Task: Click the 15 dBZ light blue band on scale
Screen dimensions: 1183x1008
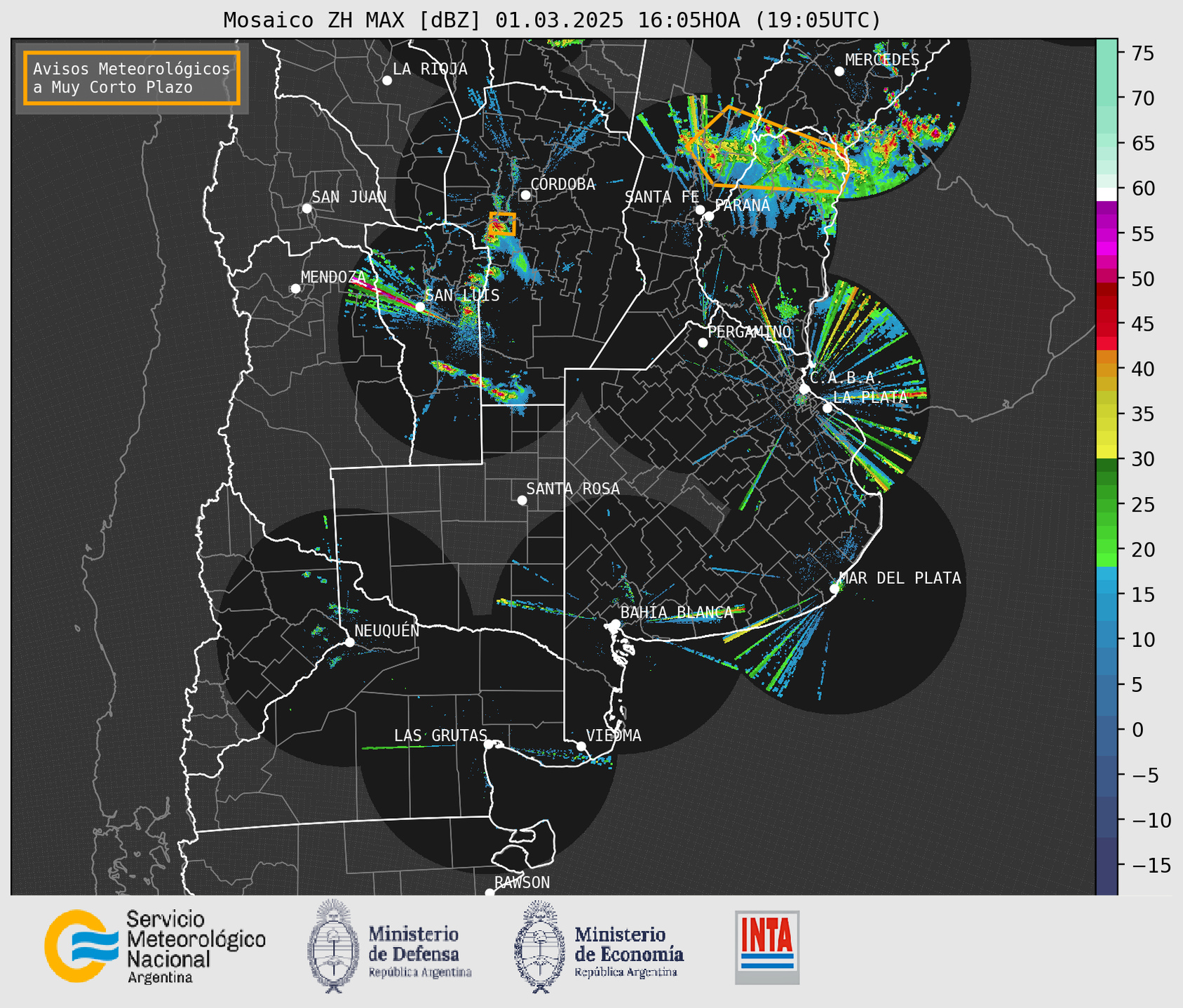Action: point(1107,594)
